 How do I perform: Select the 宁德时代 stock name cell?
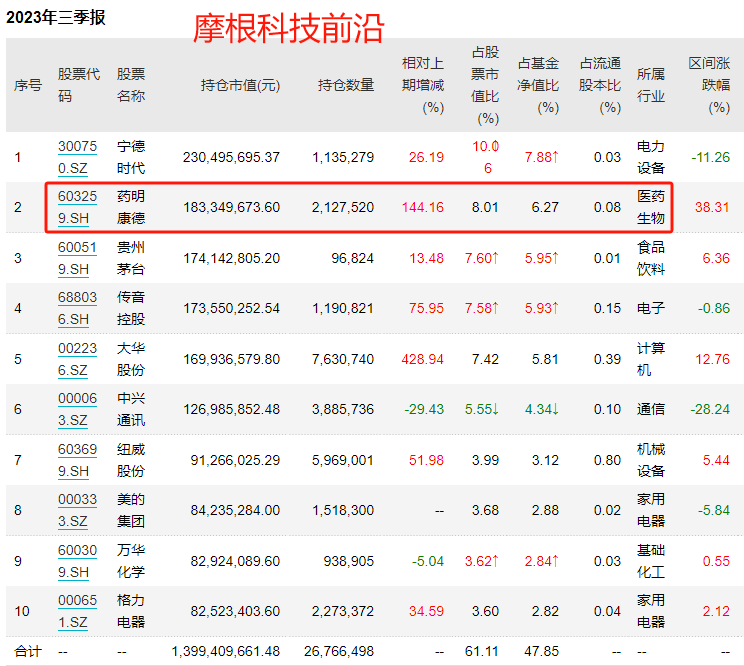tap(131, 157)
